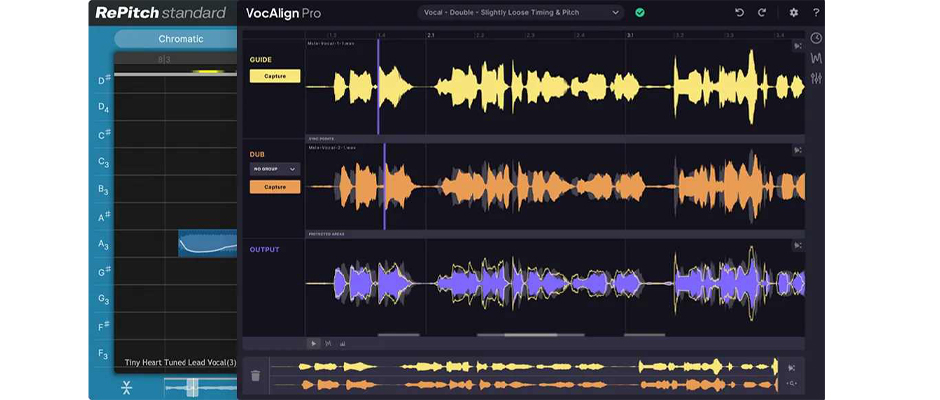
Task: Click the A3 note block in RePitch
Action: tap(207, 243)
